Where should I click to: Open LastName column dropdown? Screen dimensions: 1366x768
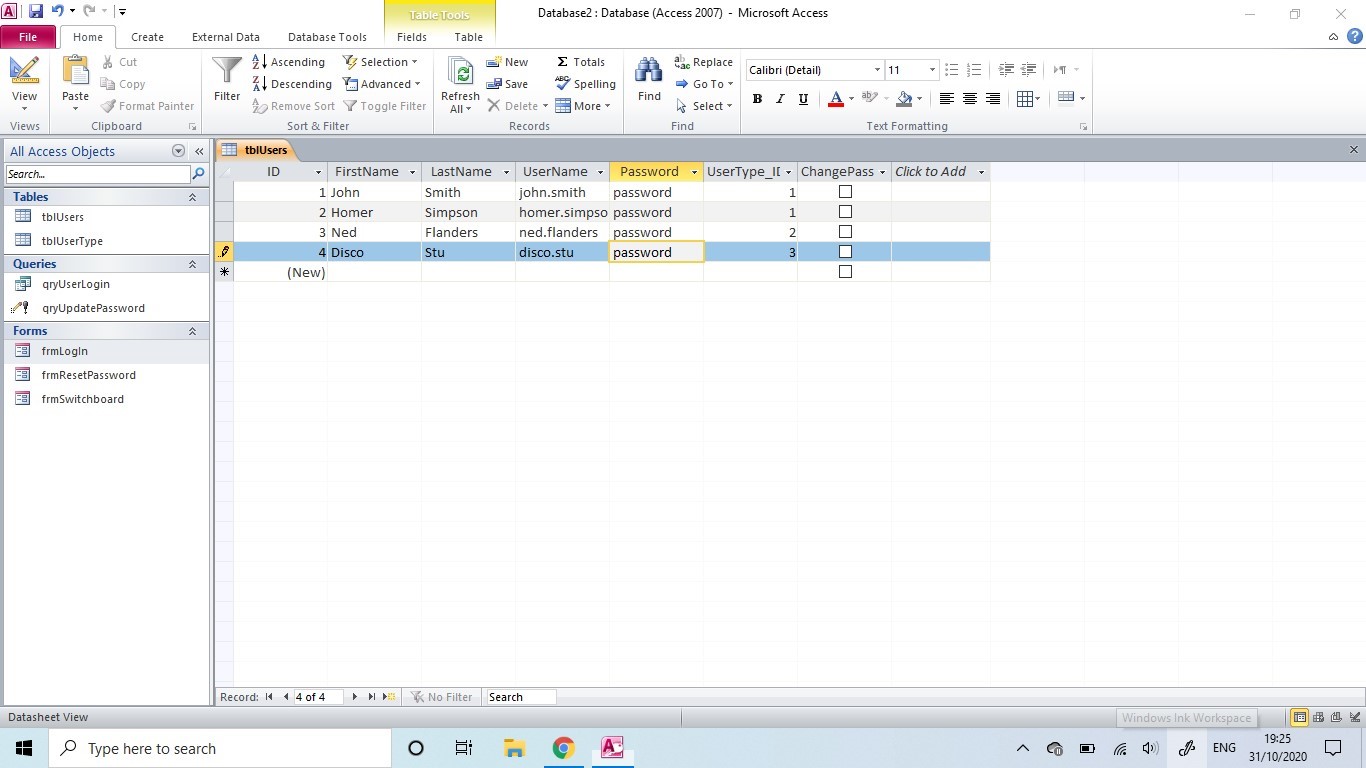pyautogui.click(x=506, y=172)
